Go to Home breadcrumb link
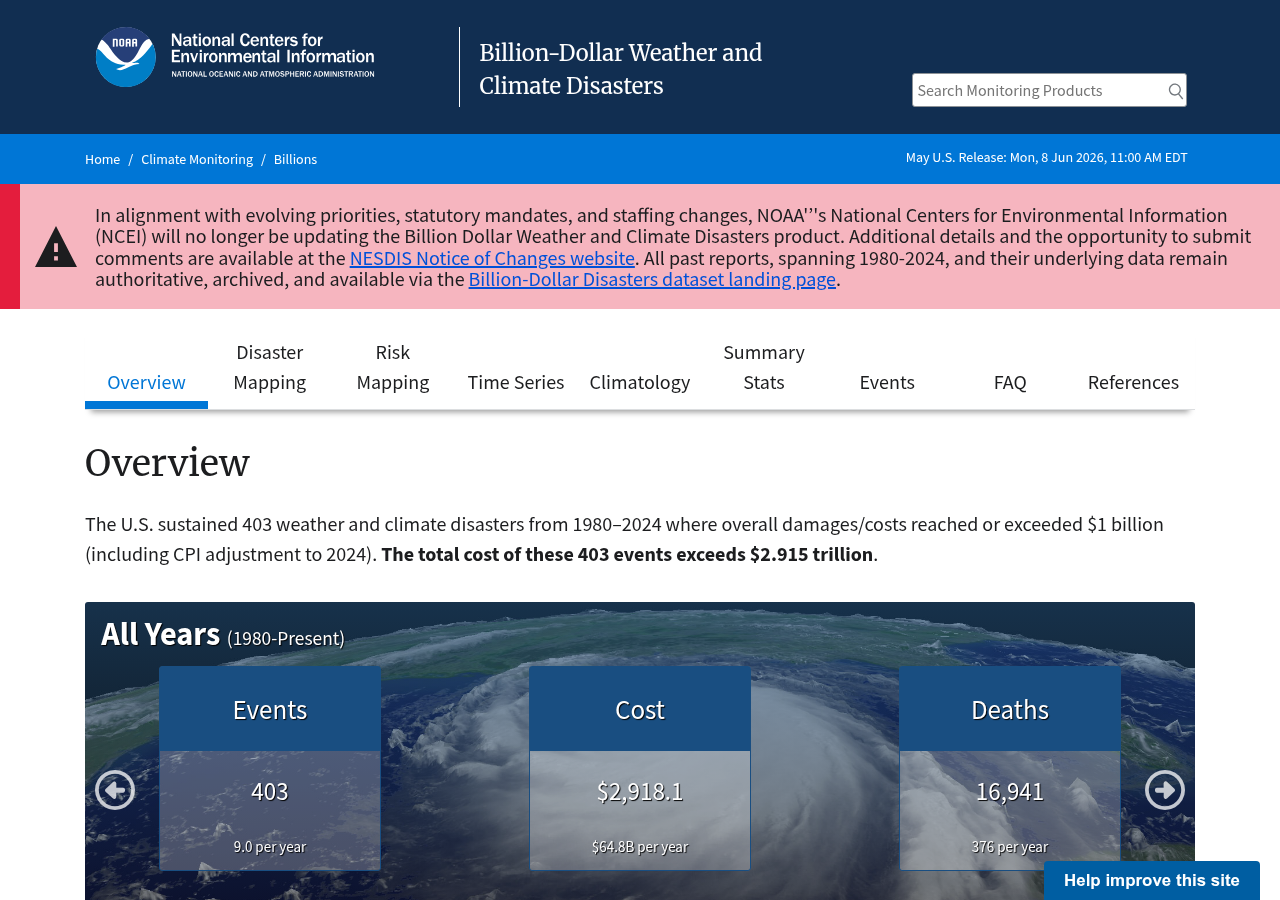 pyautogui.click(x=102, y=159)
